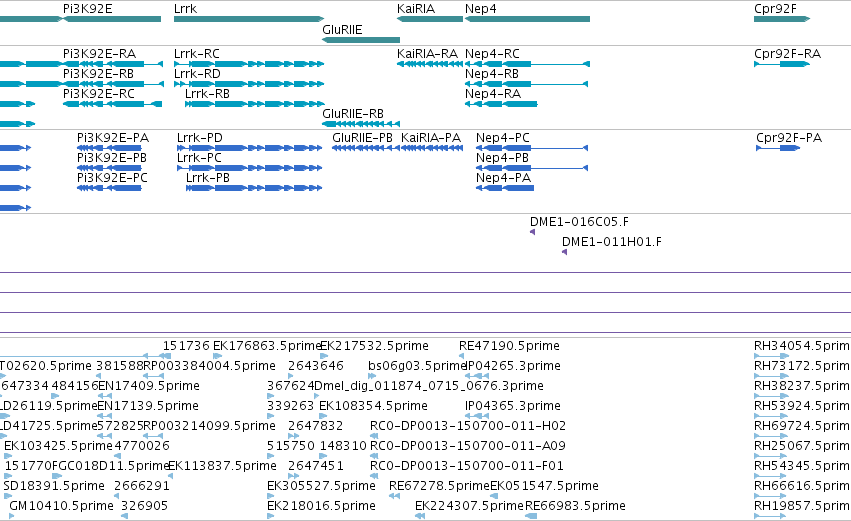Click EST RP003214099.5prime
The image size is (851, 521).
point(209,426)
